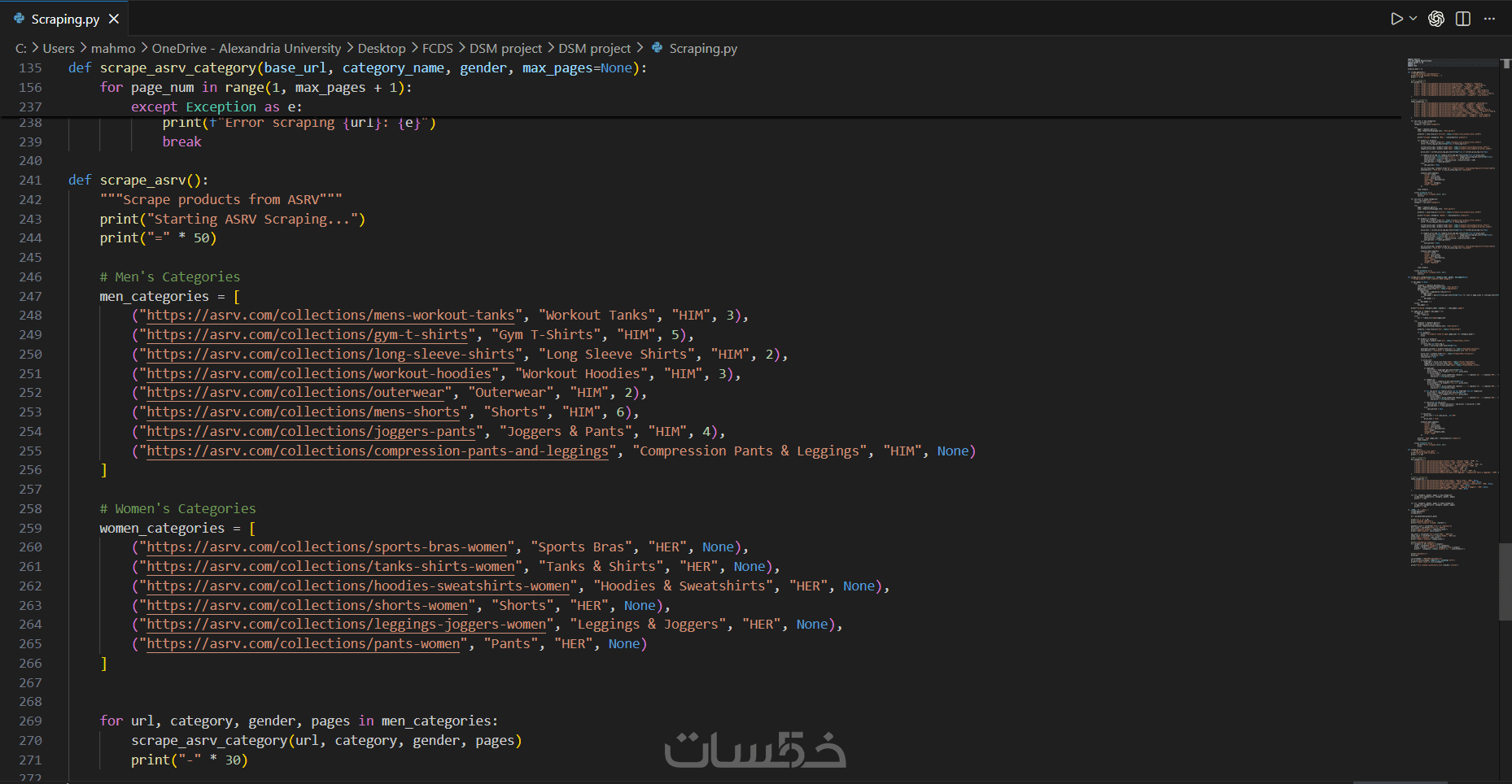The width and height of the screenshot is (1512, 784).
Task: Place cursor on def scrape_asrv() definition
Action: [138, 181]
